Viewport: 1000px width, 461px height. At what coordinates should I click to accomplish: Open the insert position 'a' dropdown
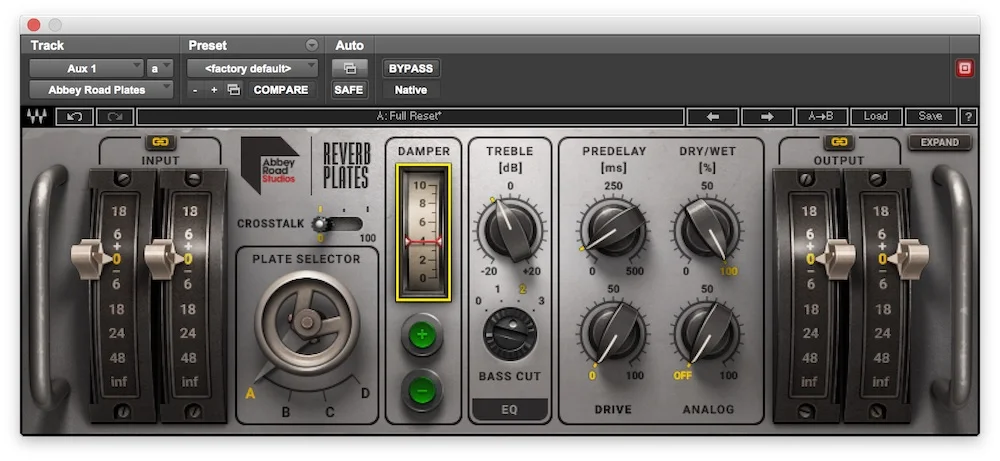click(x=159, y=68)
